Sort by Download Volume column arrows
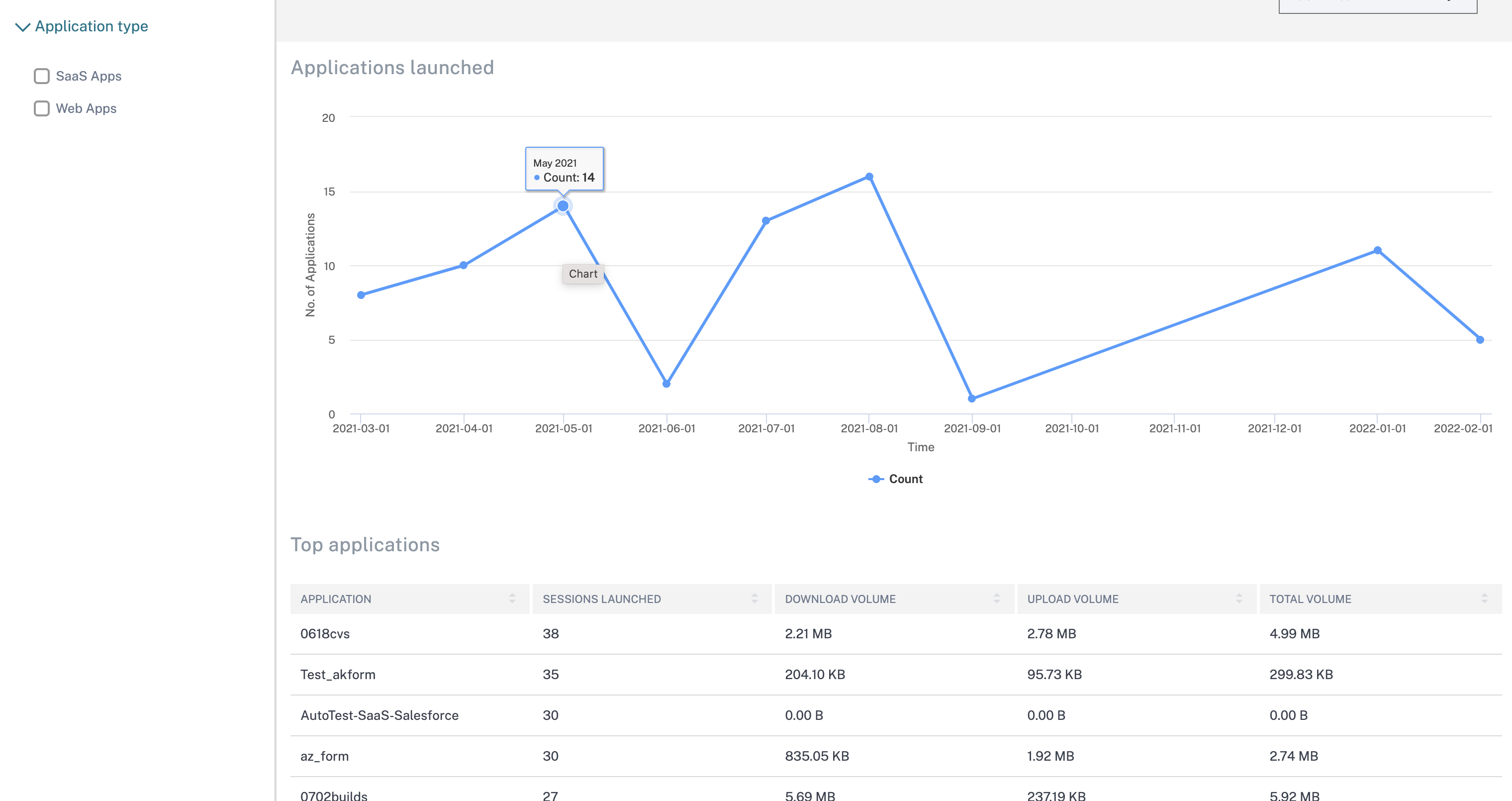The width and height of the screenshot is (1512, 801). click(997, 599)
